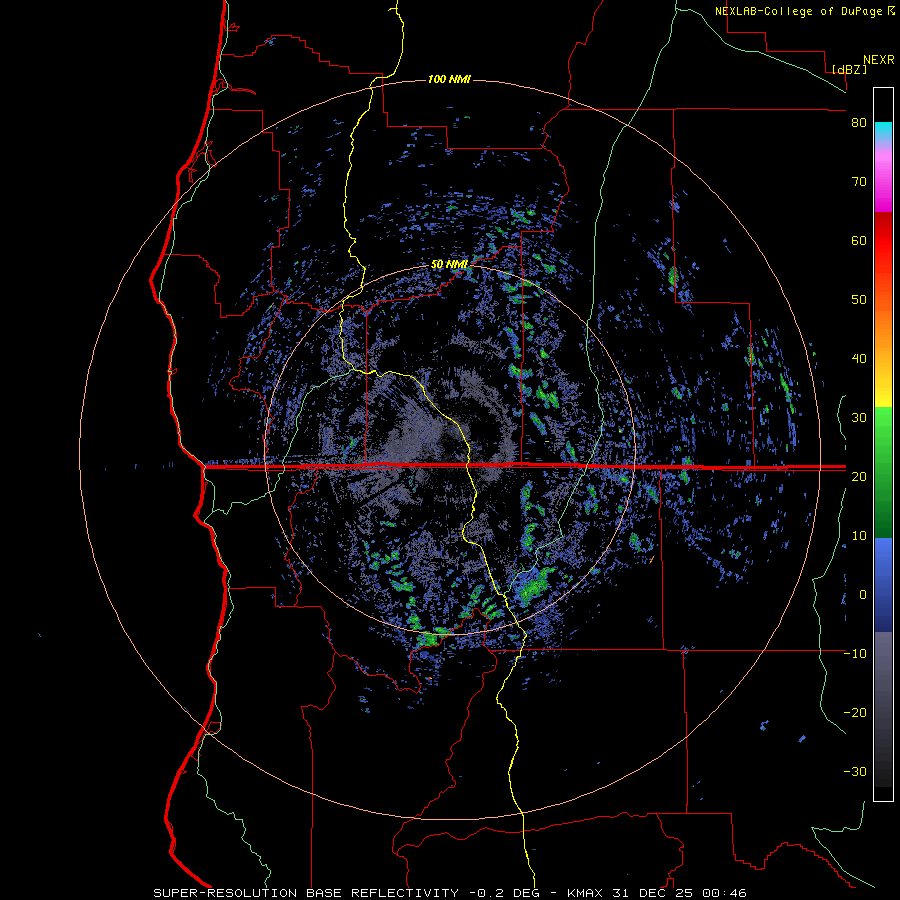Click the 30 value on the color scale
The image size is (900, 900).
[x=859, y=418]
